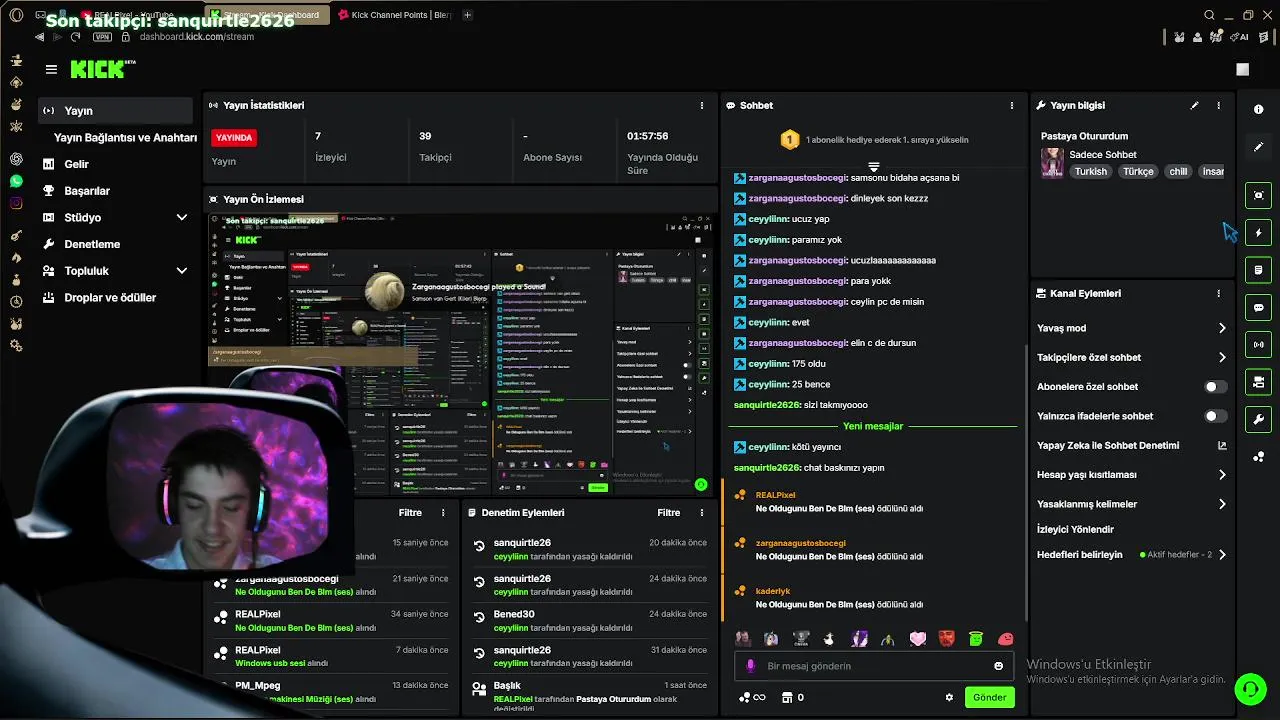The image size is (1280, 720).
Task: Open WhatsApp from the browser sidebar
Action: pyautogui.click(x=16, y=181)
